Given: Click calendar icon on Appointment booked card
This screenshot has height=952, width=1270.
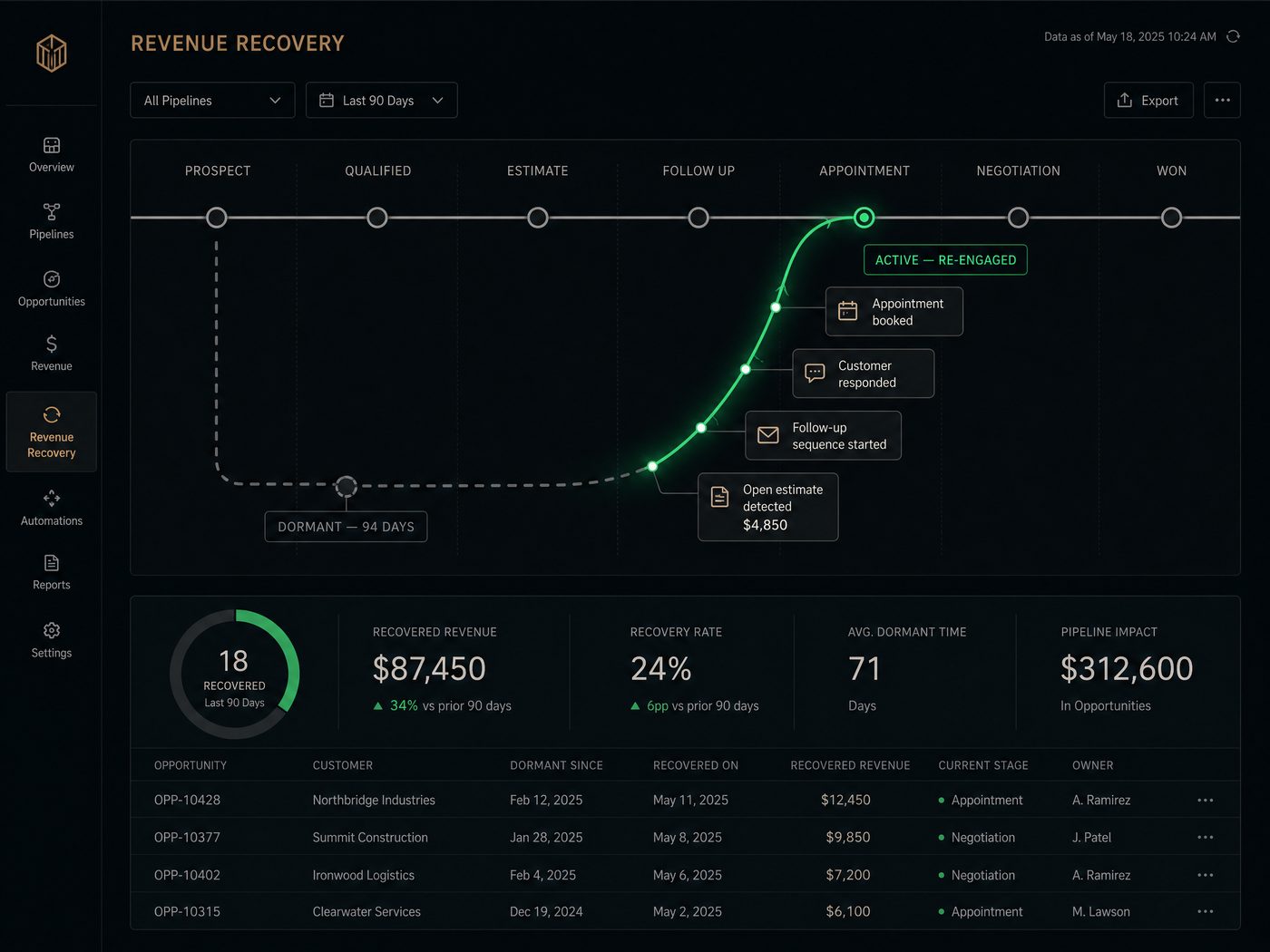Looking at the screenshot, I should [848, 311].
